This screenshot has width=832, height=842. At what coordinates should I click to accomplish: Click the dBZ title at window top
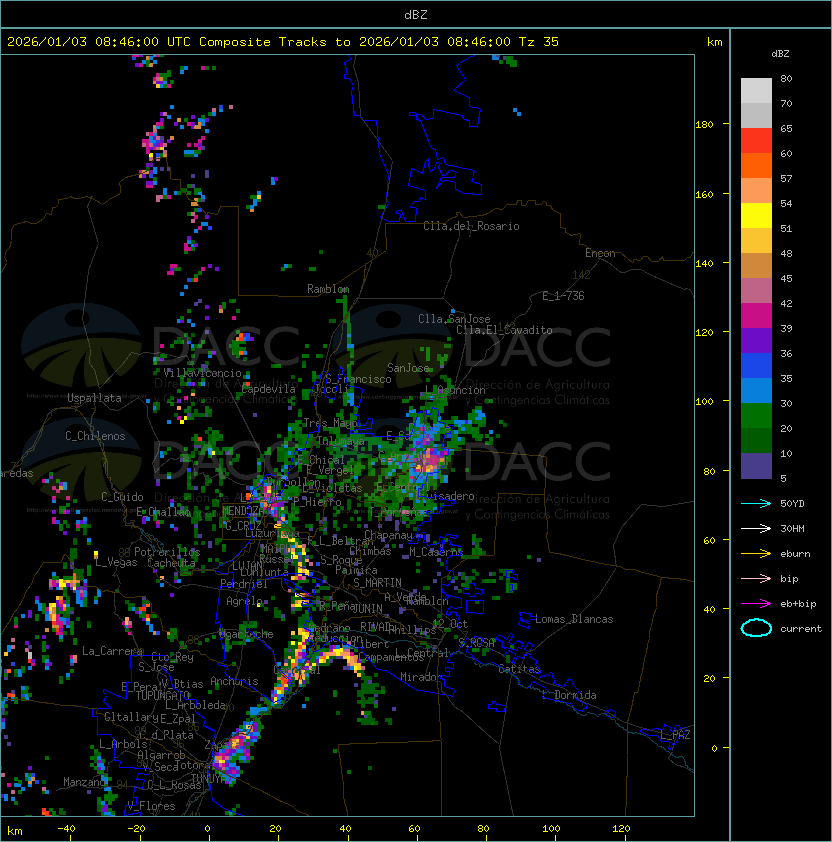416,14
